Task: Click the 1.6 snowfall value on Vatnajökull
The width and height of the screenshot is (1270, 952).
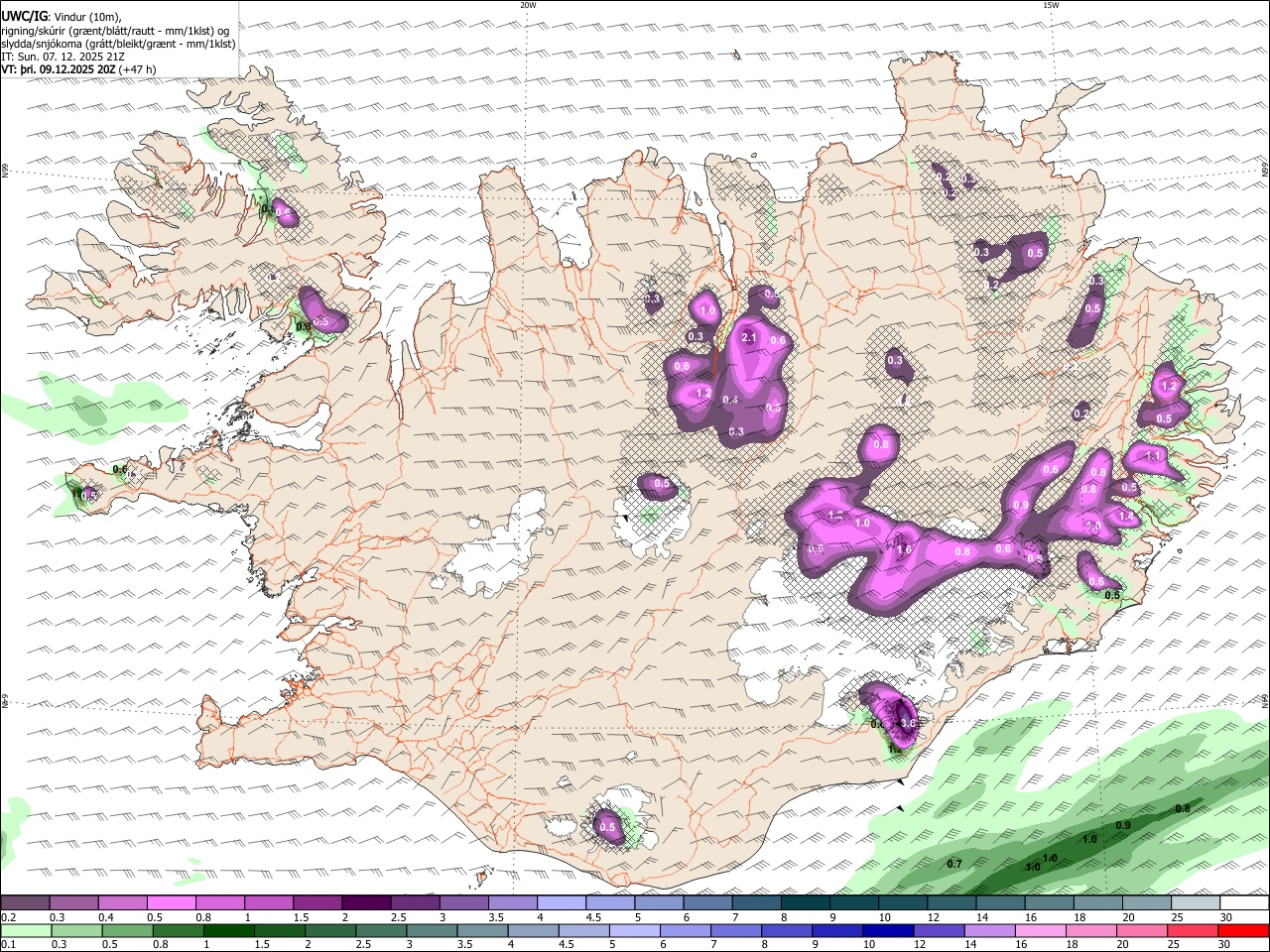Action: point(904,550)
